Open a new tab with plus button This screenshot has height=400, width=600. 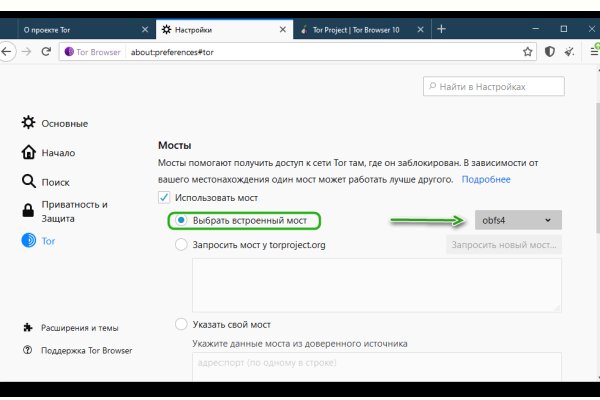click(x=441, y=29)
